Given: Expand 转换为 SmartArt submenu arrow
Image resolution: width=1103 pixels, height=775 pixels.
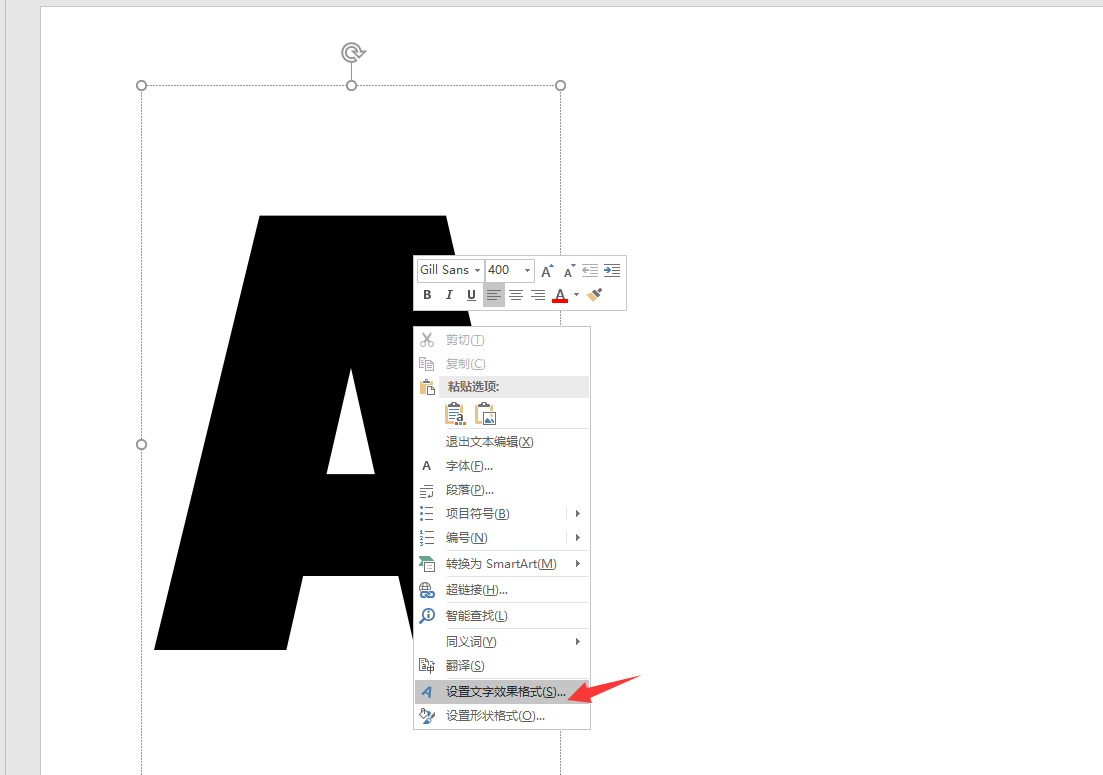Looking at the screenshot, I should [x=578, y=563].
